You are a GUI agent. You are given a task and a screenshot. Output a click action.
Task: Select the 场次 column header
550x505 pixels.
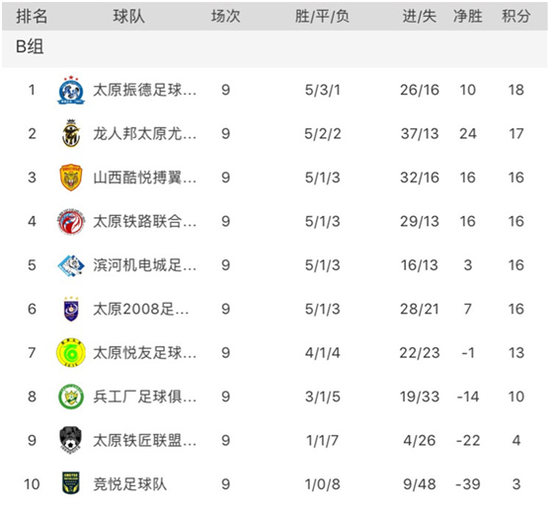tap(226, 16)
